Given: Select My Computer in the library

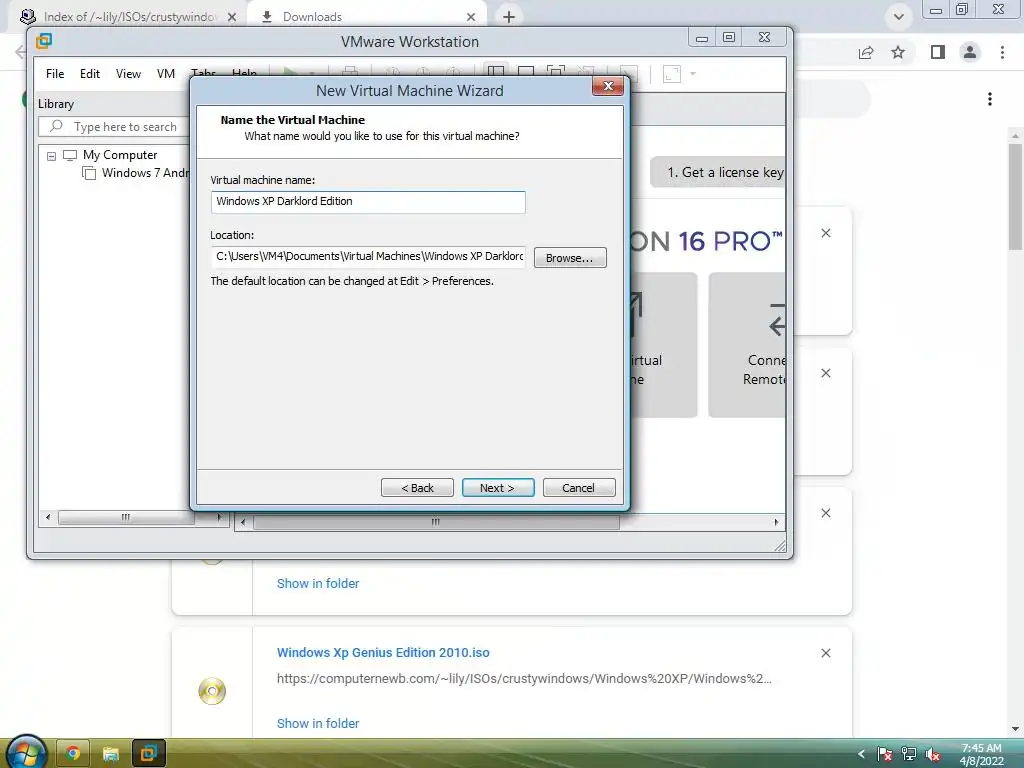Looking at the screenshot, I should (x=120, y=155).
